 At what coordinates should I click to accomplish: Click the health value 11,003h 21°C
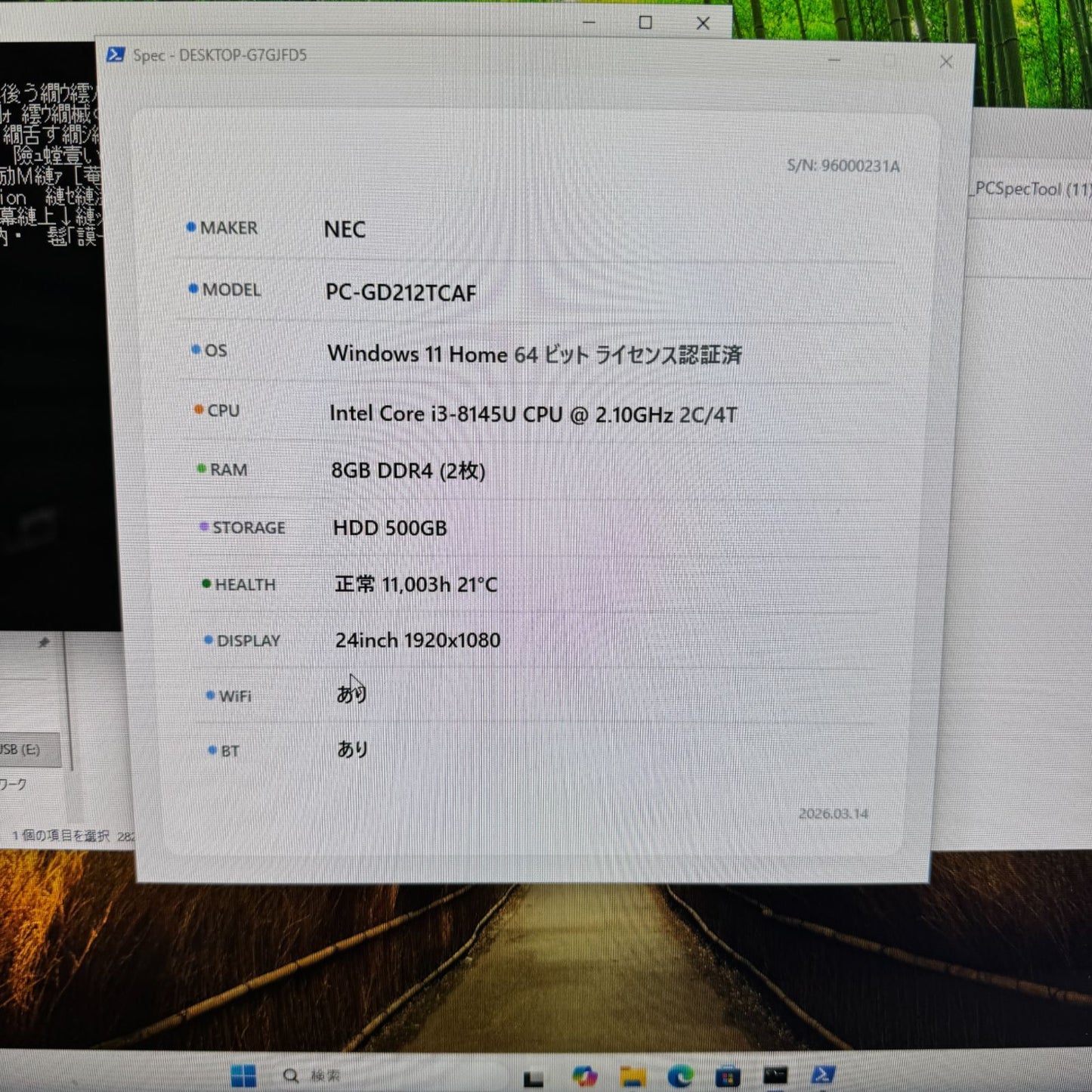point(416,584)
